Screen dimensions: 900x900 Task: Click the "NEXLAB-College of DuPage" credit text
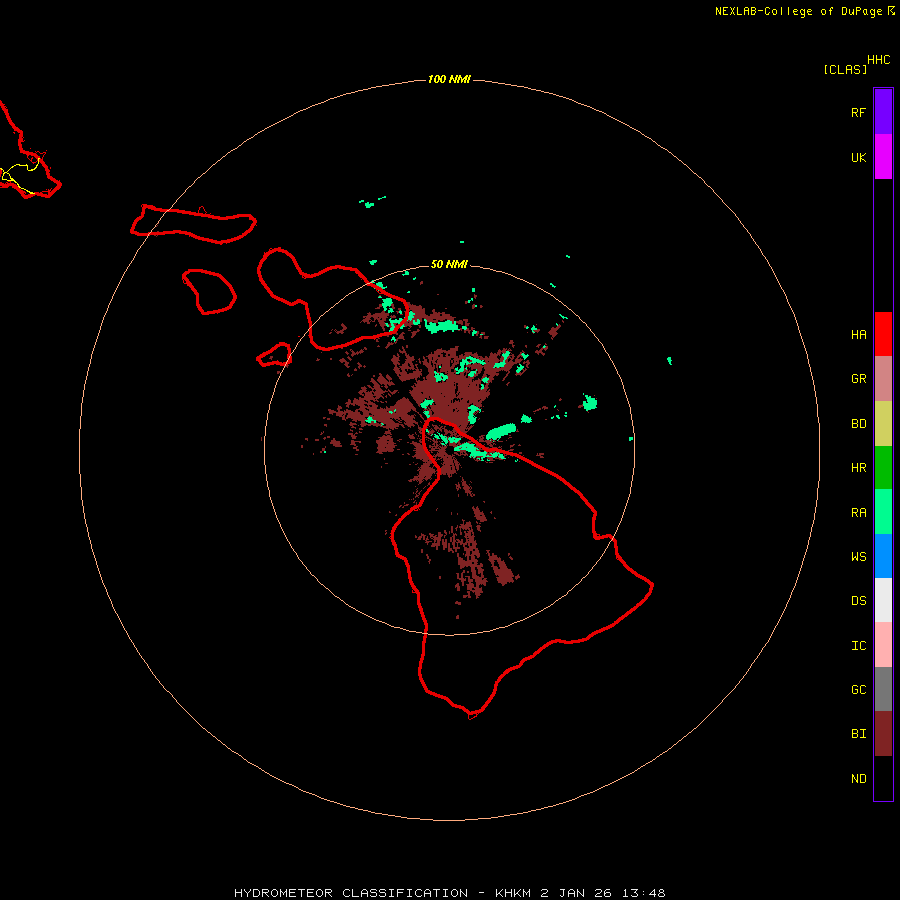click(x=798, y=11)
